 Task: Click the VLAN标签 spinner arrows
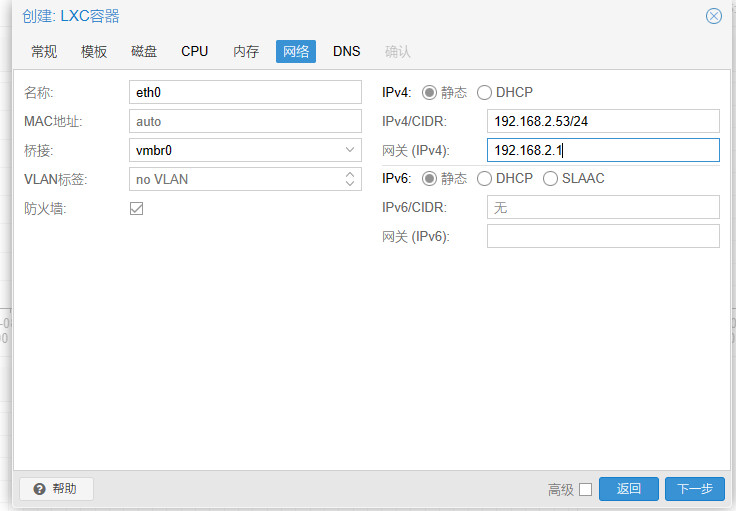point(350,179)
